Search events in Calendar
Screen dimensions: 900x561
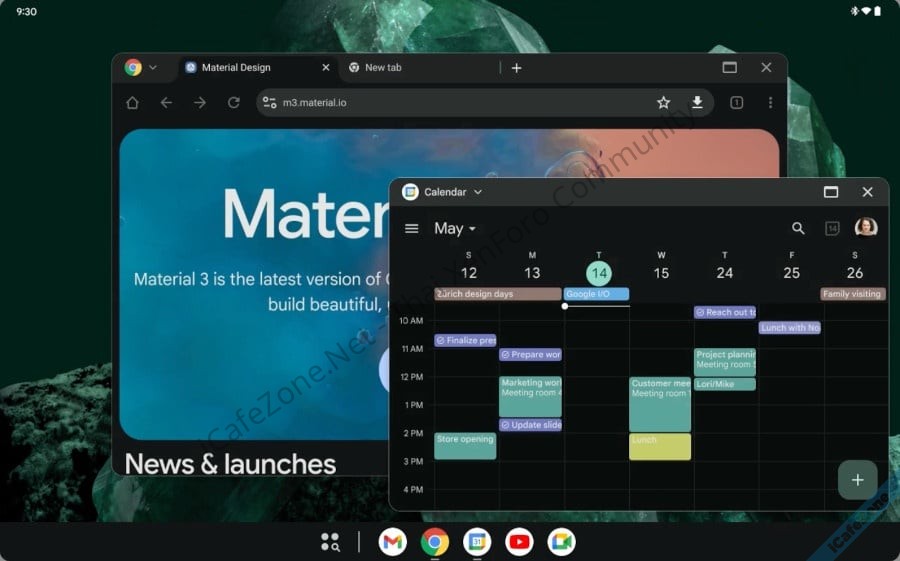click(798, 228)
